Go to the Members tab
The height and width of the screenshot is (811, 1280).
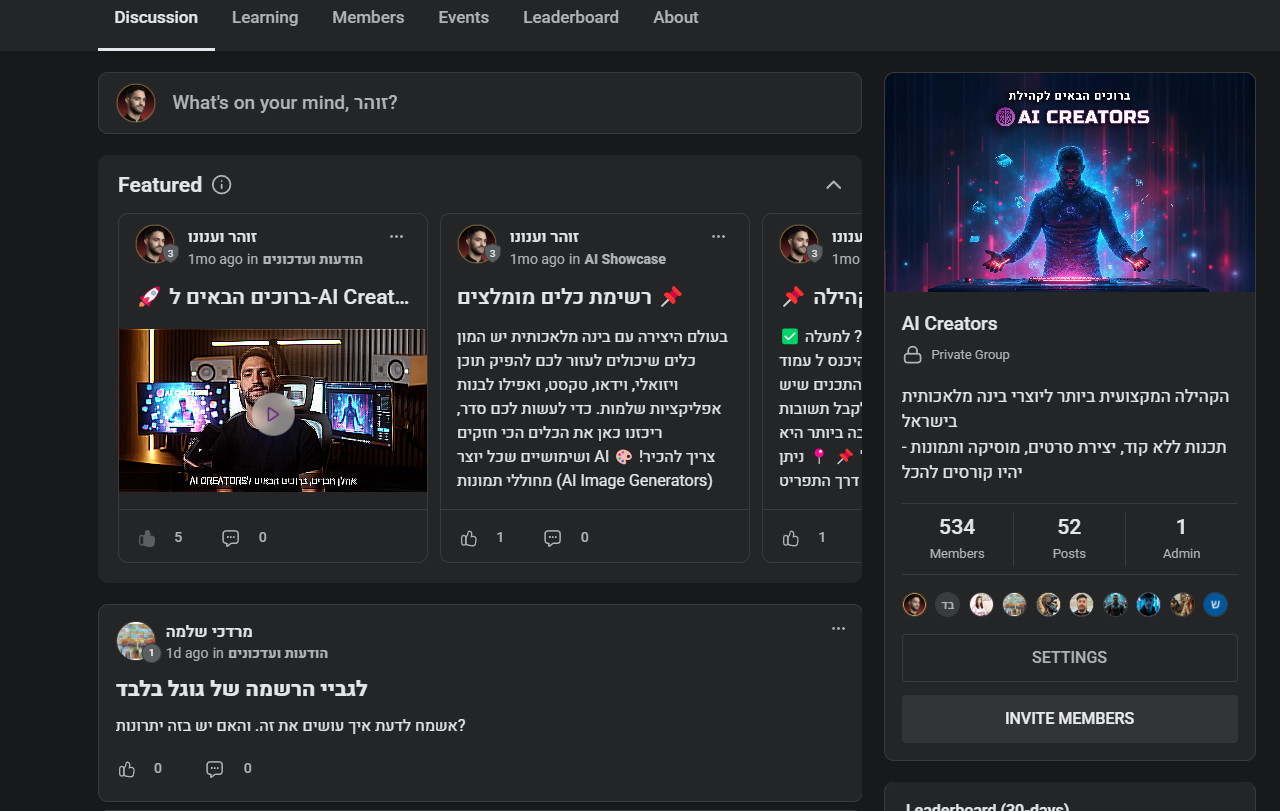(x=368, y=18)
